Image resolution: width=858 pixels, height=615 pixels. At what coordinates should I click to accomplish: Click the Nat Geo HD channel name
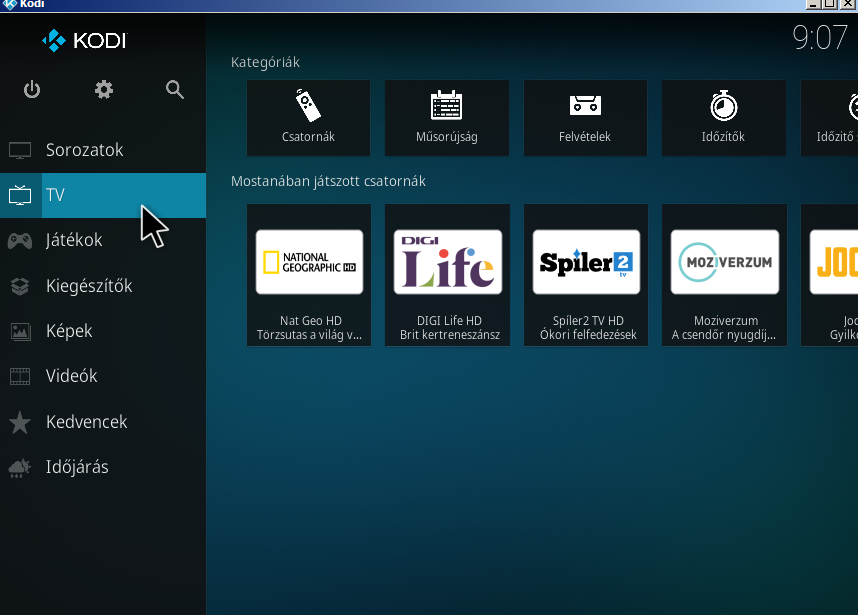(311, 321)
